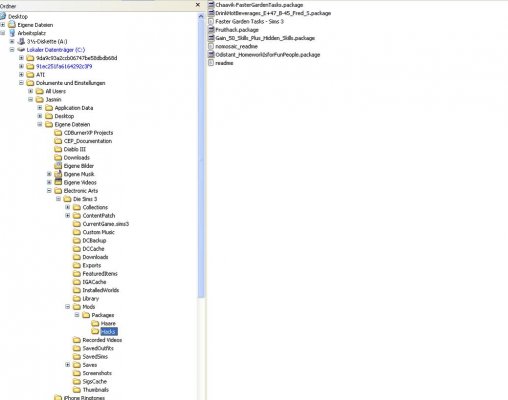Select CurrentGame.sims3 in the tree

click(106, 224)
